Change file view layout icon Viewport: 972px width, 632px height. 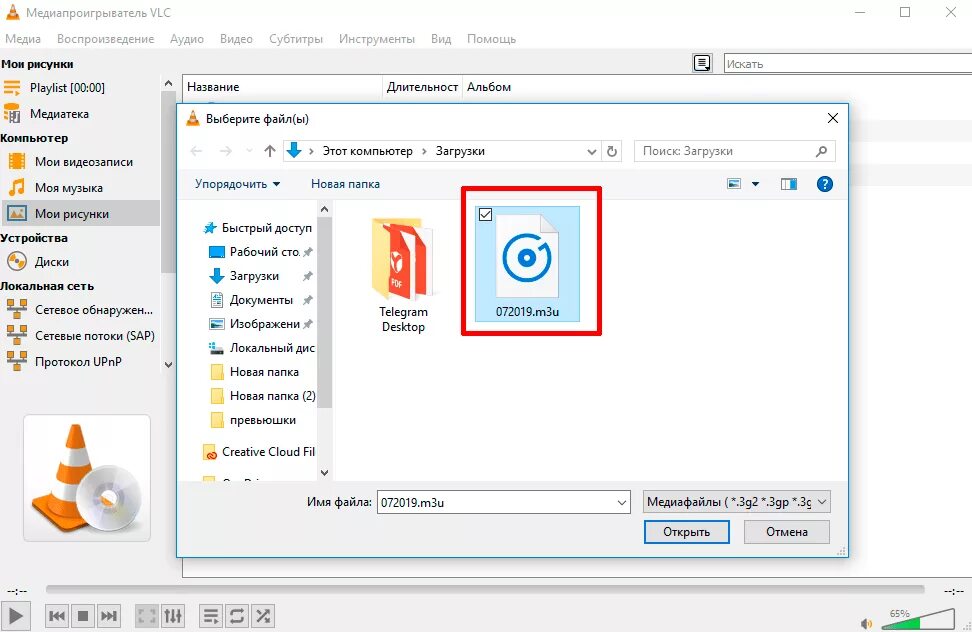[x=734, y=184]
